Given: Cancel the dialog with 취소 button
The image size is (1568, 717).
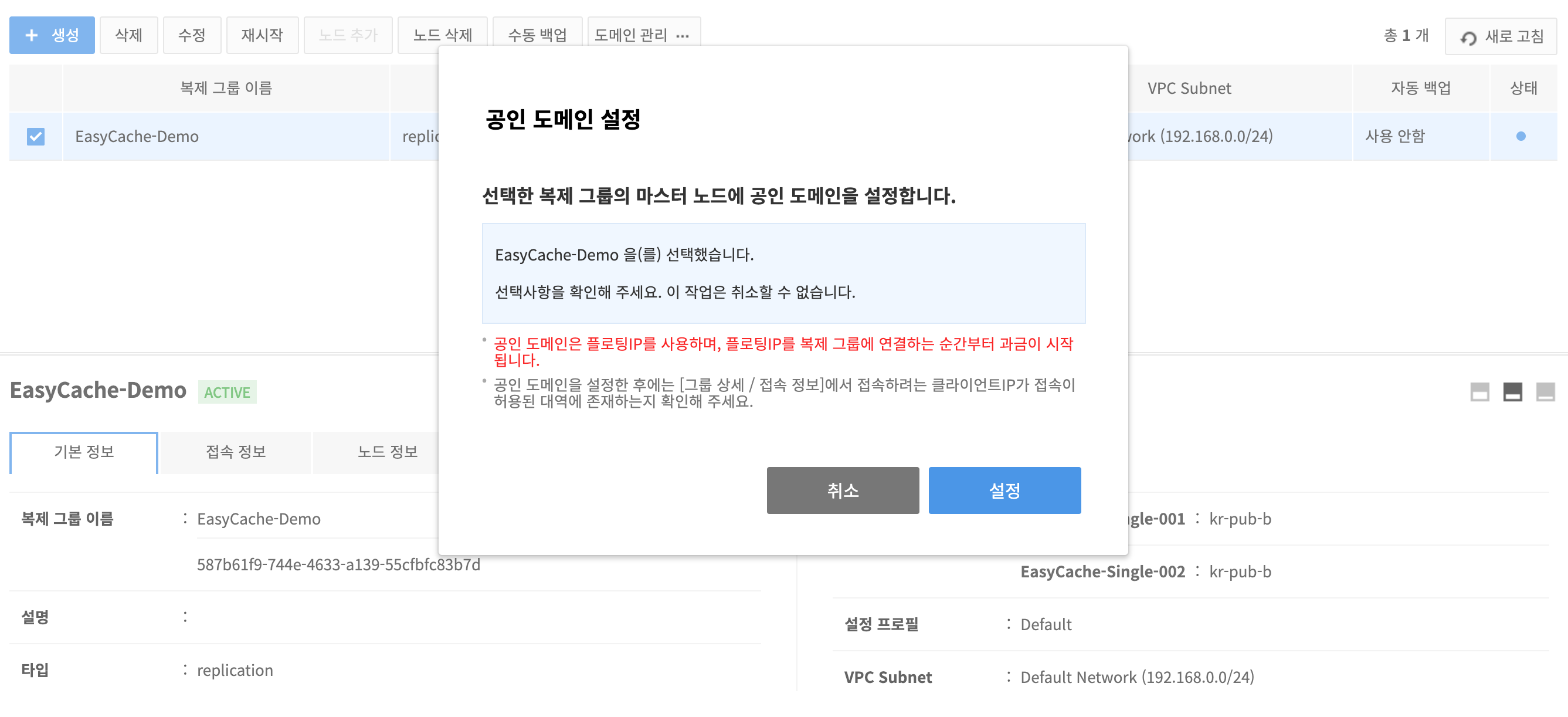Looking at the screenshot, I should [x=843, y=491].
